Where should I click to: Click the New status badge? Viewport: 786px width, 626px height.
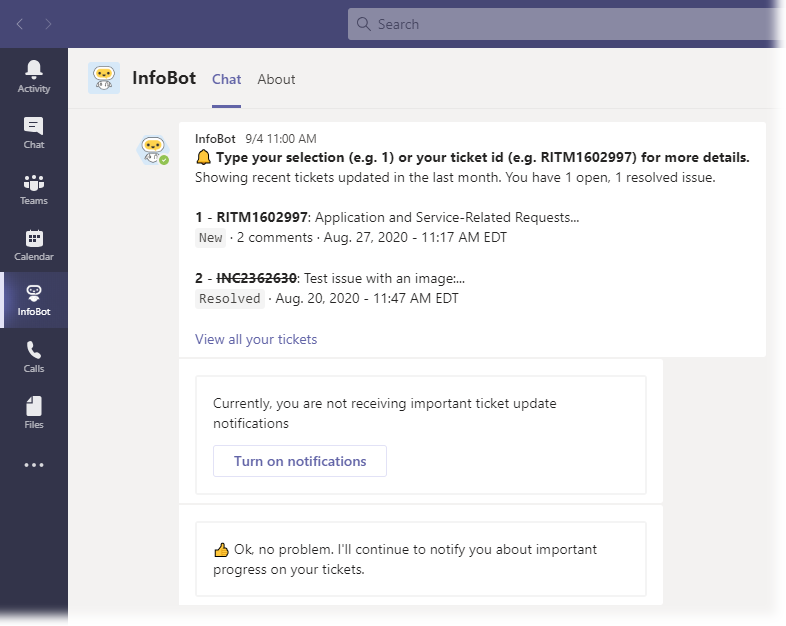click(211, 238)
